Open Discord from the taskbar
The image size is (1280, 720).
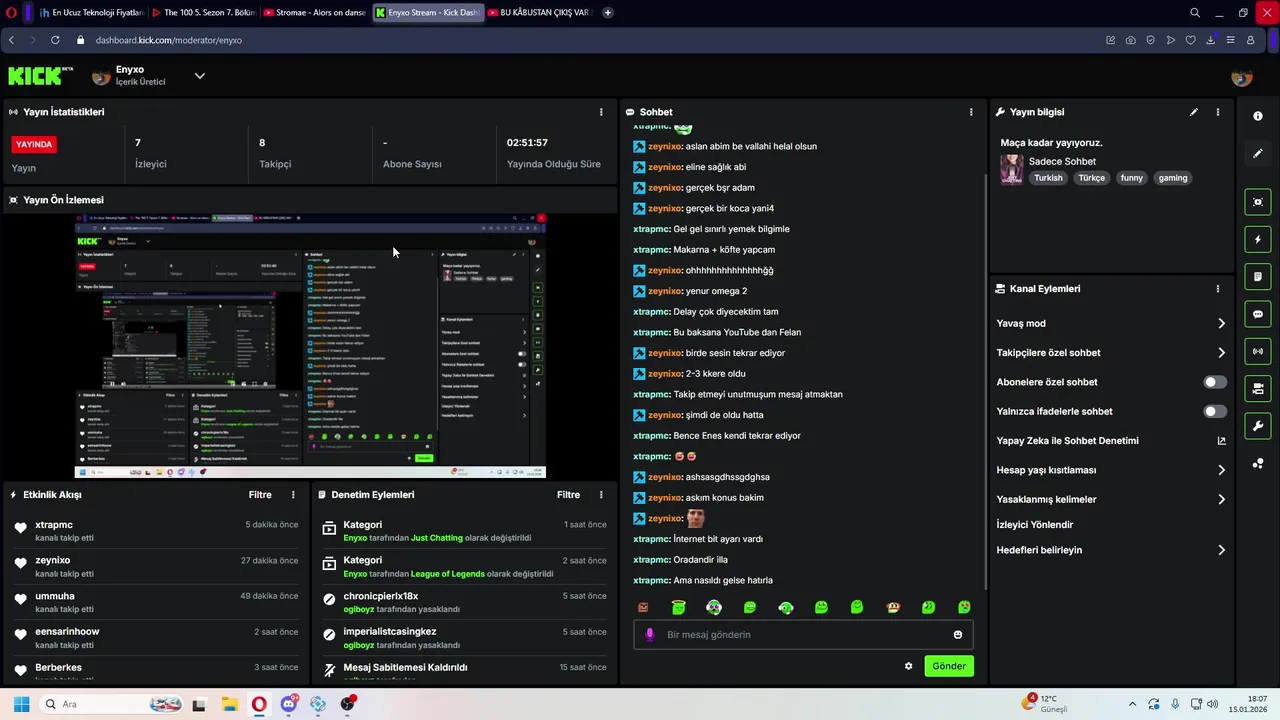click(x=289, y=704)
